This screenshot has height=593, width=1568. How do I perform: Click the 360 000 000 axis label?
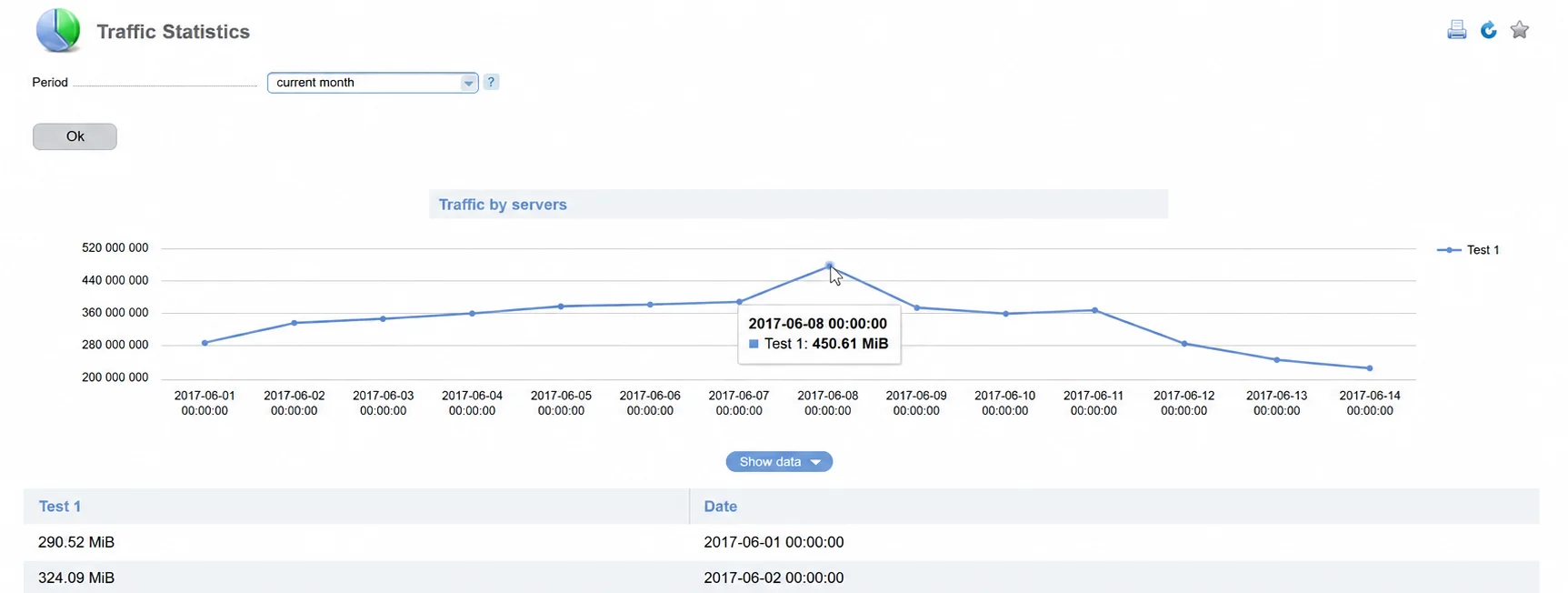coord(115,312)
